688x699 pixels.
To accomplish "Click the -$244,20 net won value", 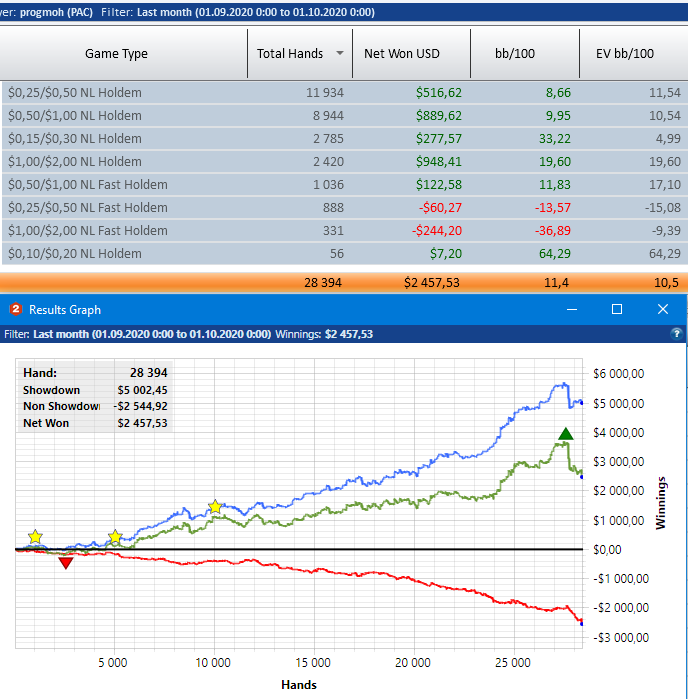I will pyautogui.click(x=437, y=231).
